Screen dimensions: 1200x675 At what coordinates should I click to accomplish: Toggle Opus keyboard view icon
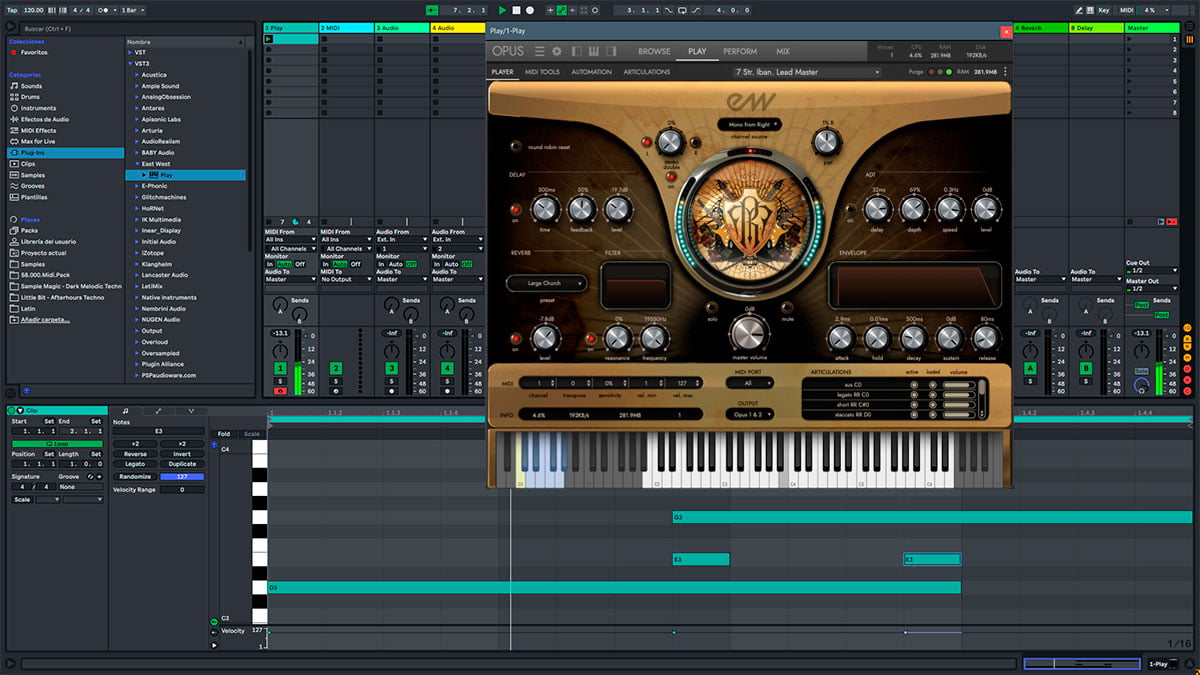pyautogui.click(x=593, y=51)
